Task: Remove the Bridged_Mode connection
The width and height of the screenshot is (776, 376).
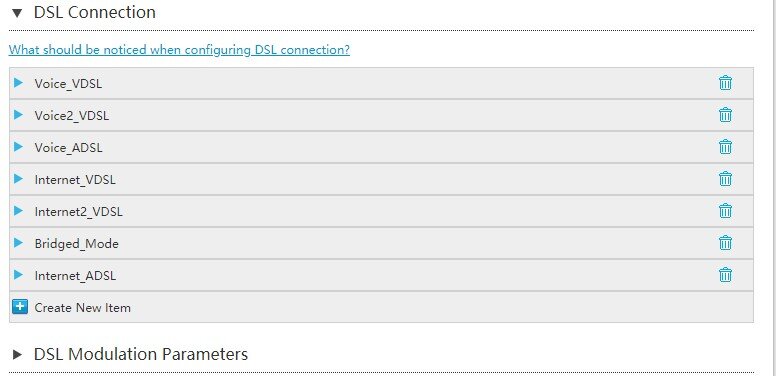Action: pos(725,243)
